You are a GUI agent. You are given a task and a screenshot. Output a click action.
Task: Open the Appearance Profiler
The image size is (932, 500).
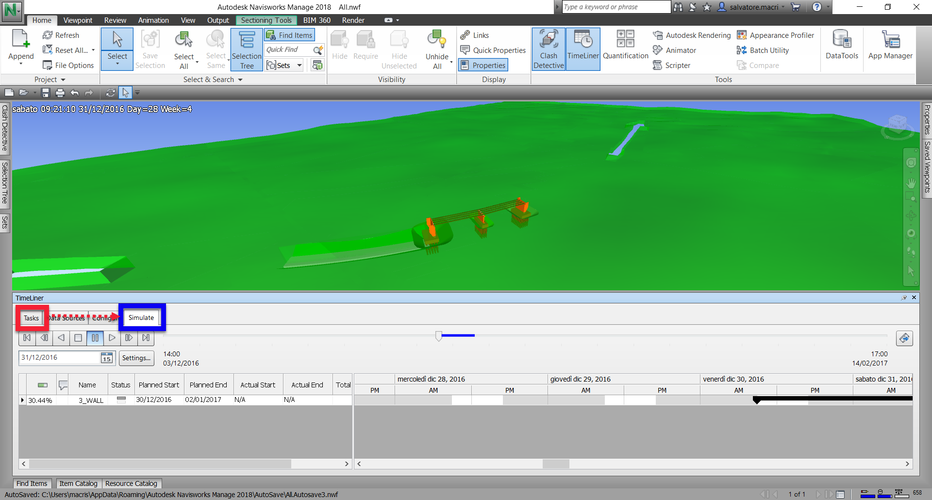click(775, 35)
